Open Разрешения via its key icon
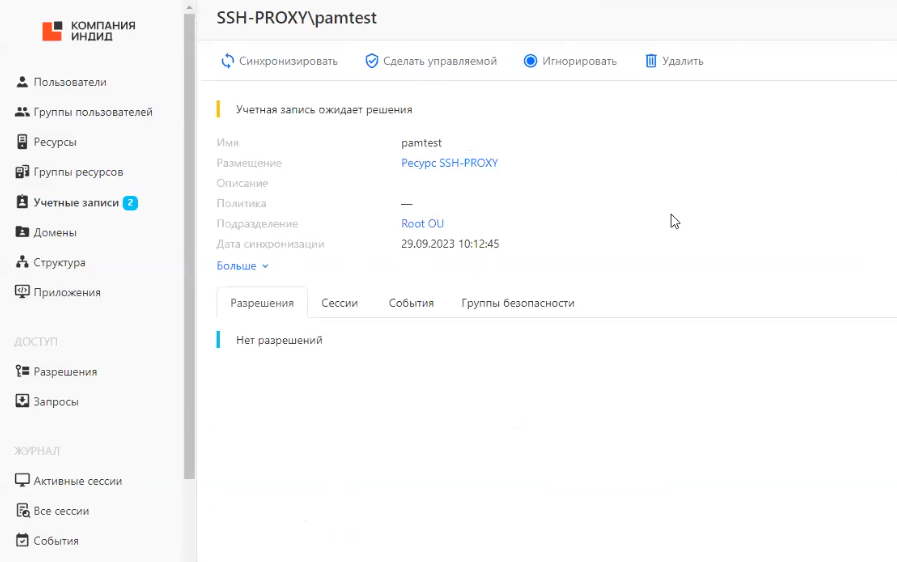The height and width of the screenshot is (562, 897). click(x=22, y=371)
